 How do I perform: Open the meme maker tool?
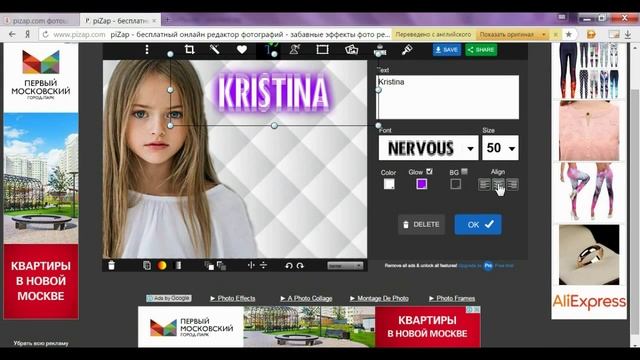380,50
